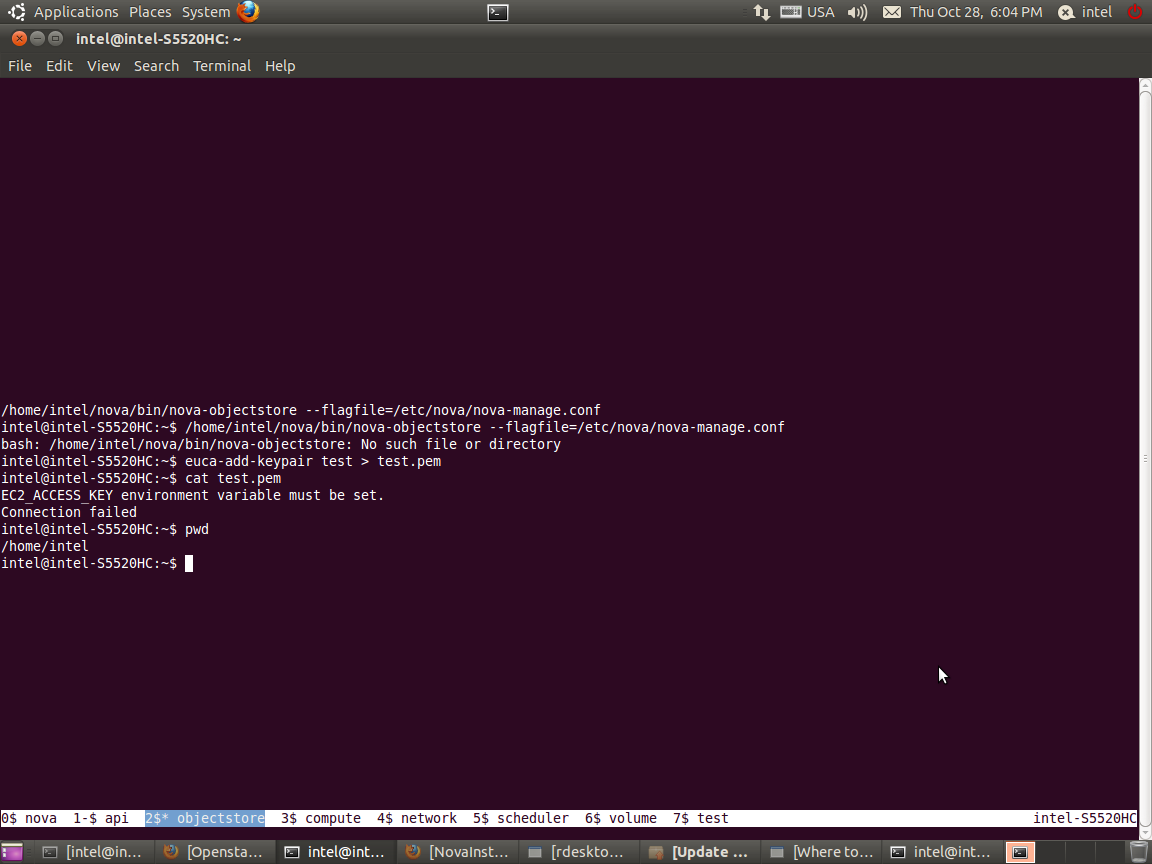This screenshot has height=864, width=1152.
Task: Click the 'Connection failed' output line
Action: 69,512
